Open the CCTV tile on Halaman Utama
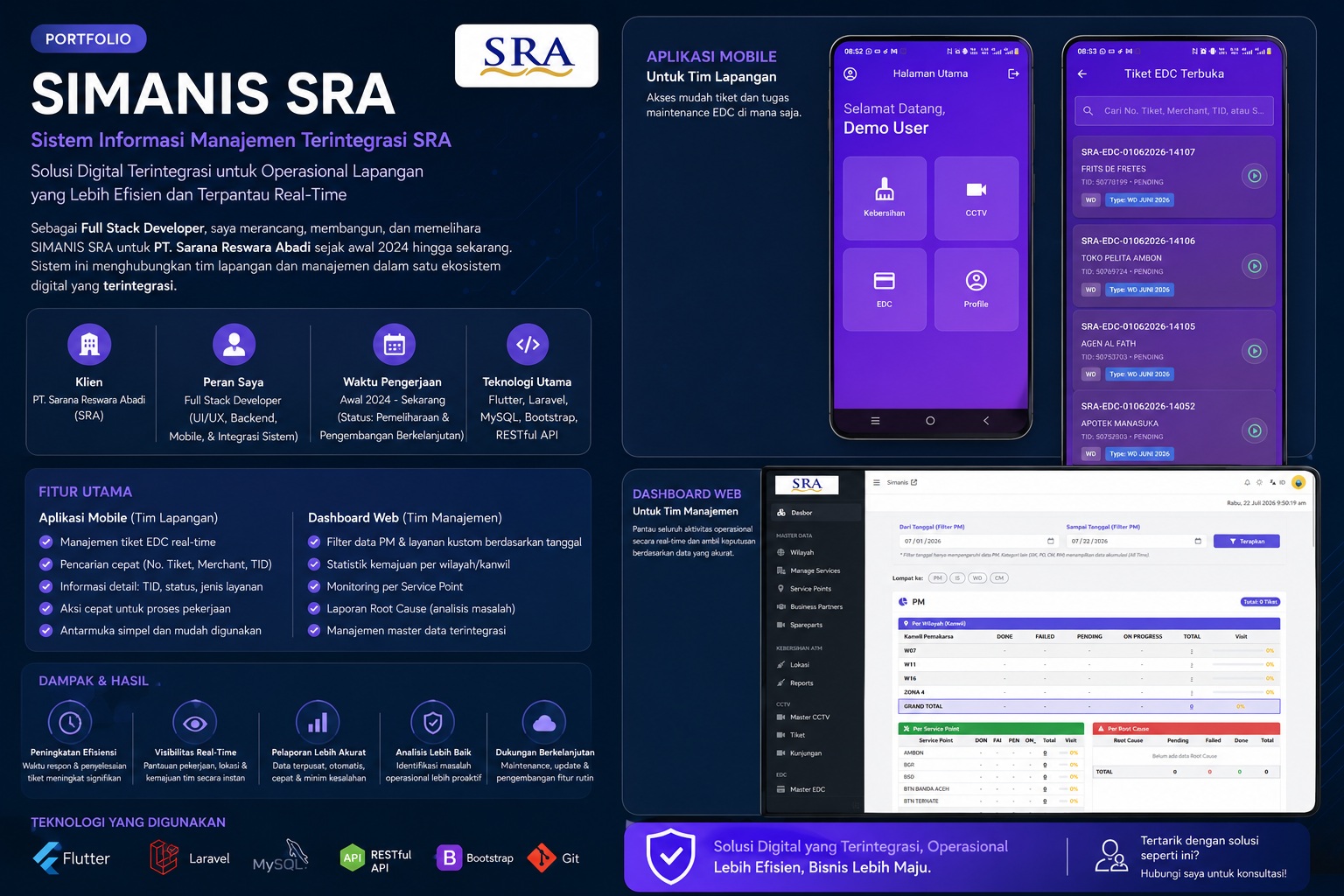The image size is (1344, 896). [976, 198]
